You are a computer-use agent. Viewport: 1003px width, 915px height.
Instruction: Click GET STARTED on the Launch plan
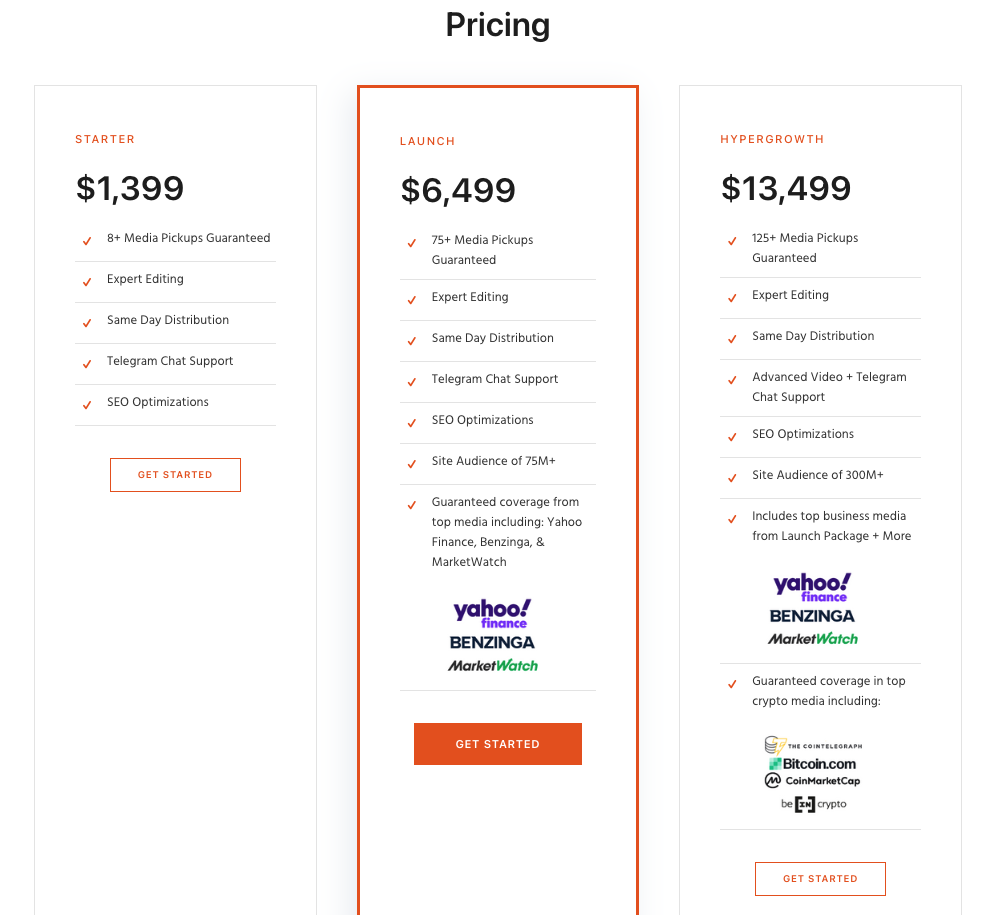tap(497, 743)
